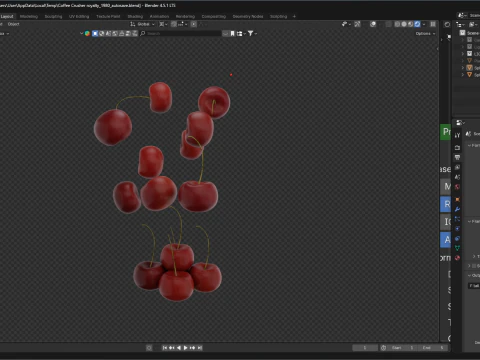Expand the first orange mesh object row
480x360 pixels.
463,68
